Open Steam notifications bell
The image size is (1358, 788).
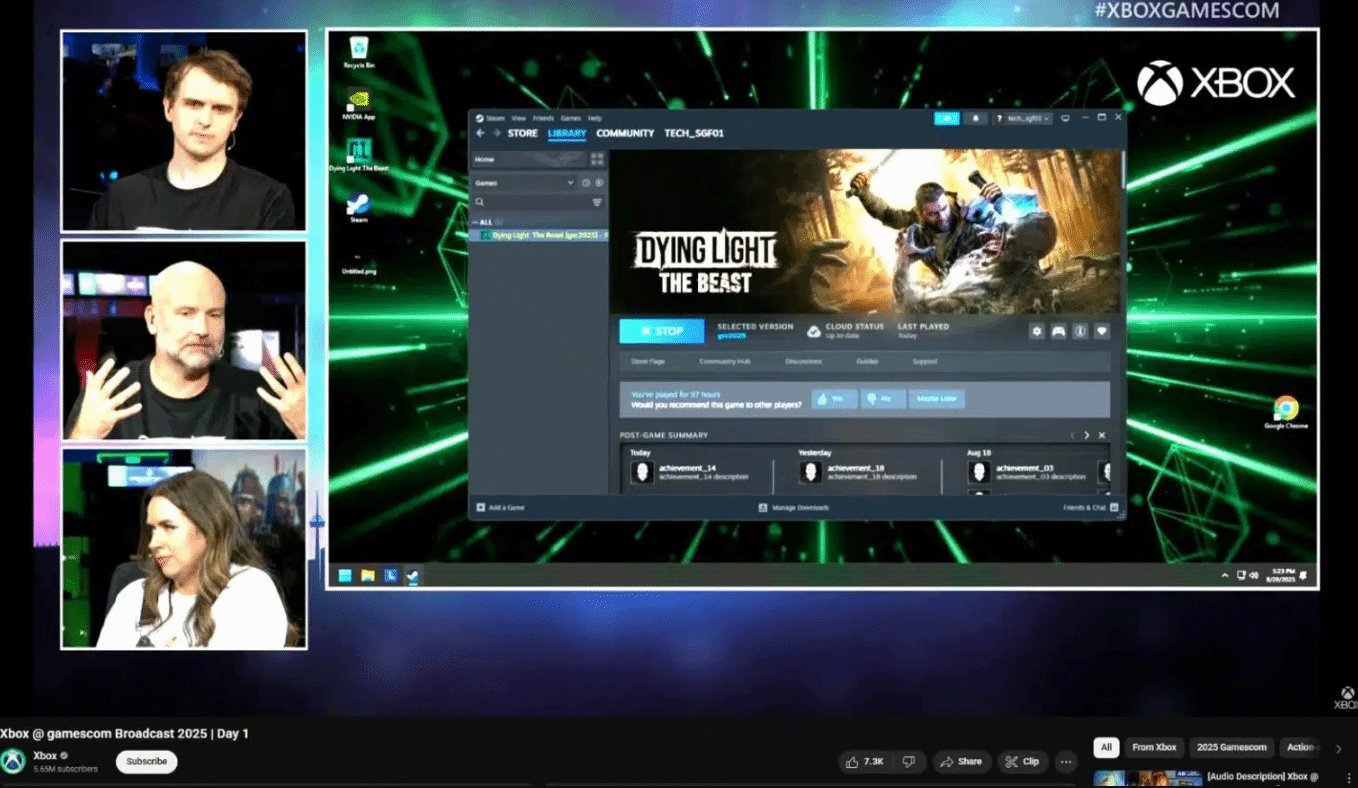976,118
